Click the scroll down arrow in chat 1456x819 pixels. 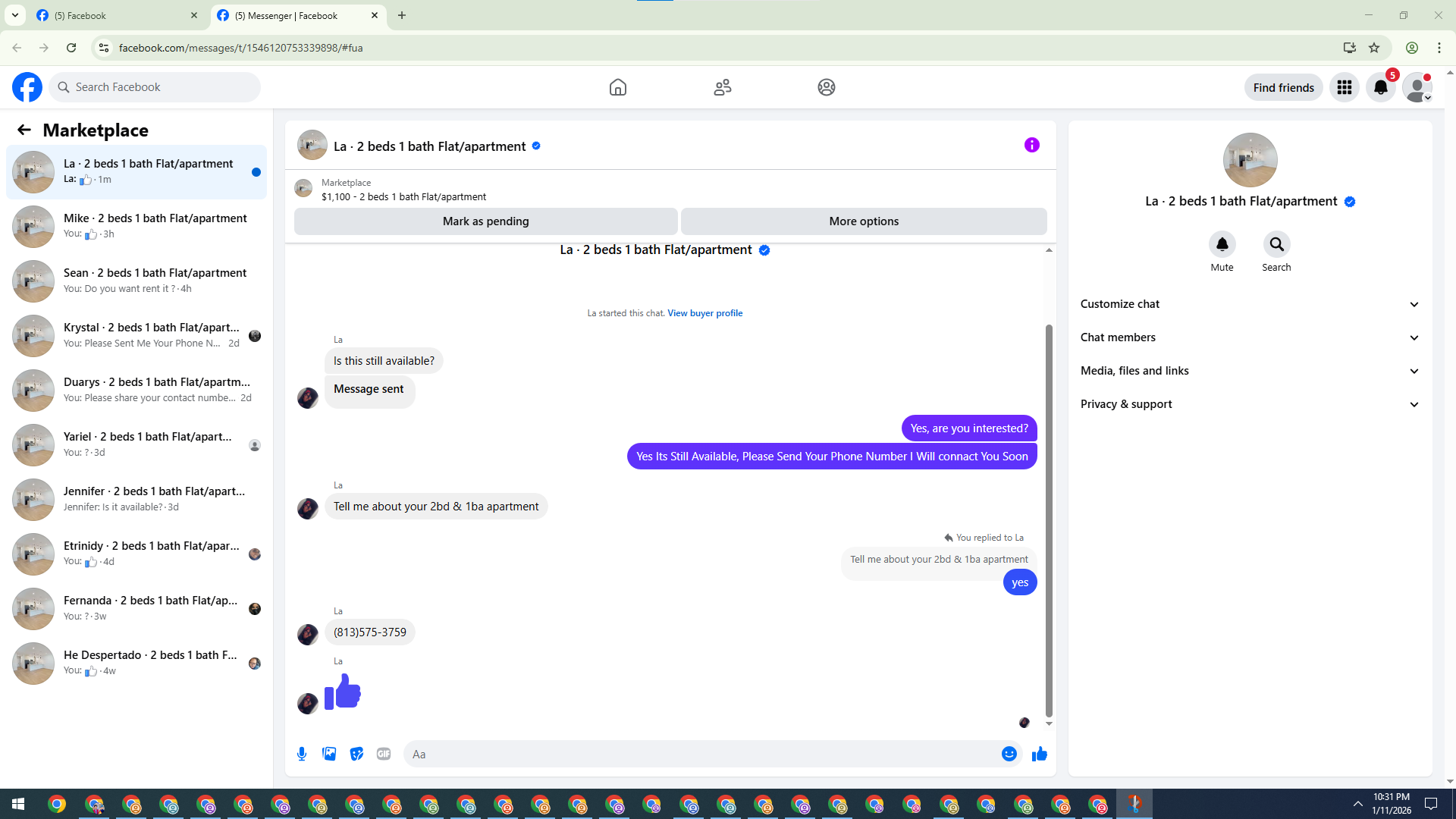(1049, 724)
